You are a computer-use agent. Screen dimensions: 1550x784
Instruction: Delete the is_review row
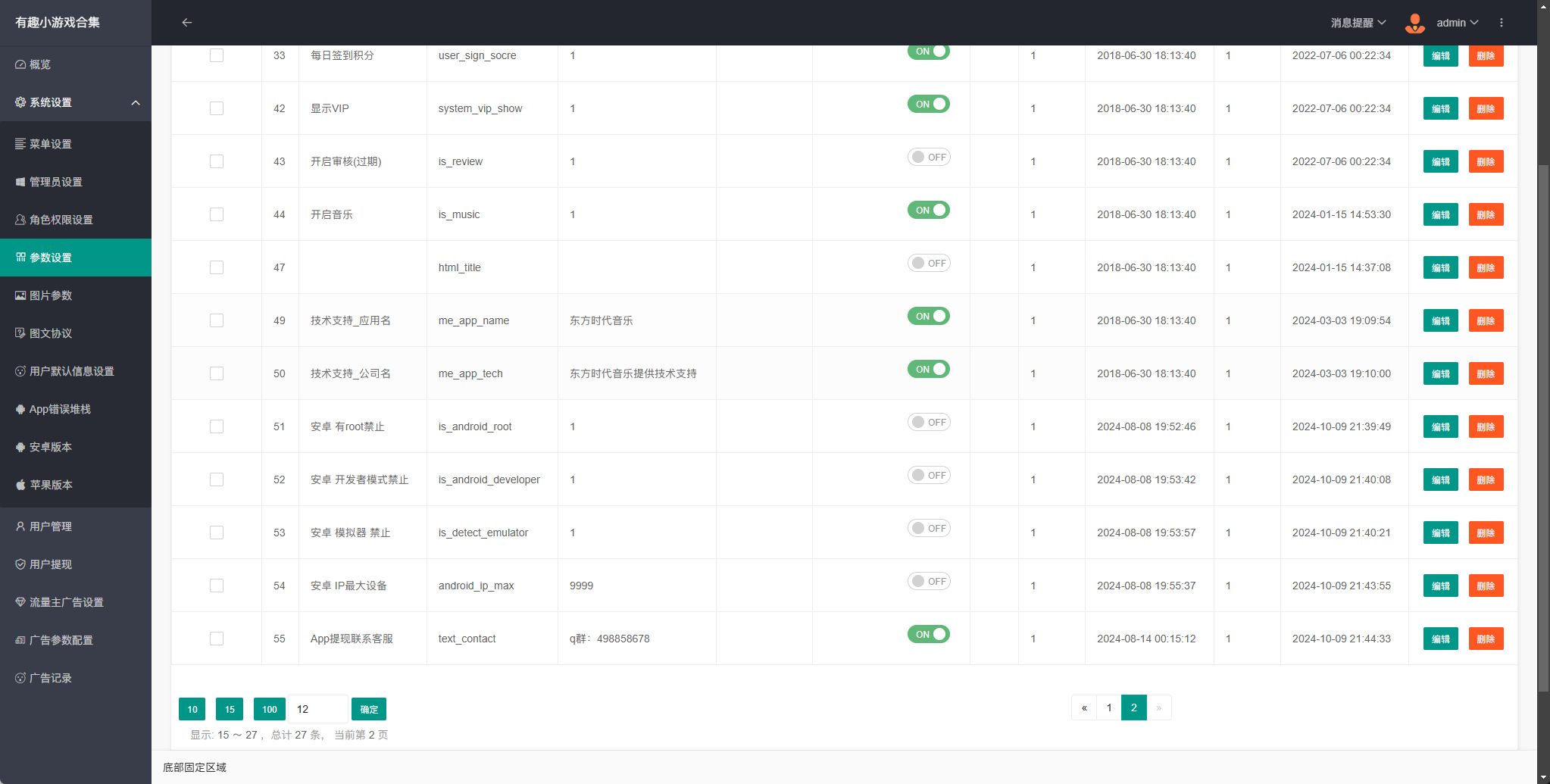pos(1486,161)
